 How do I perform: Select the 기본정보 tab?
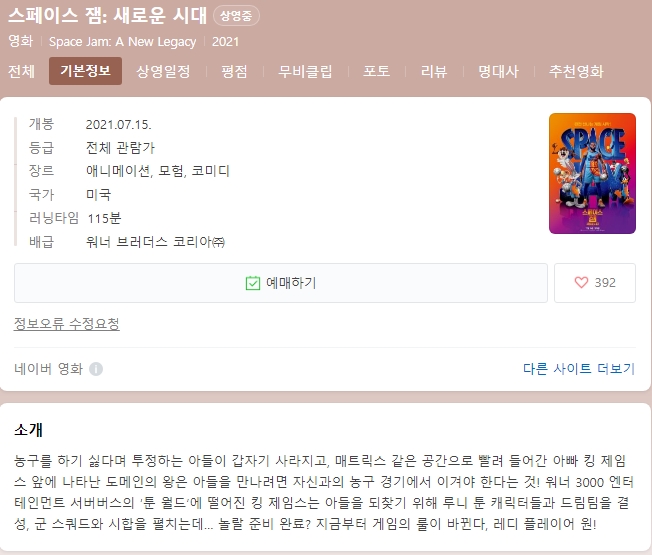(86, 71)
